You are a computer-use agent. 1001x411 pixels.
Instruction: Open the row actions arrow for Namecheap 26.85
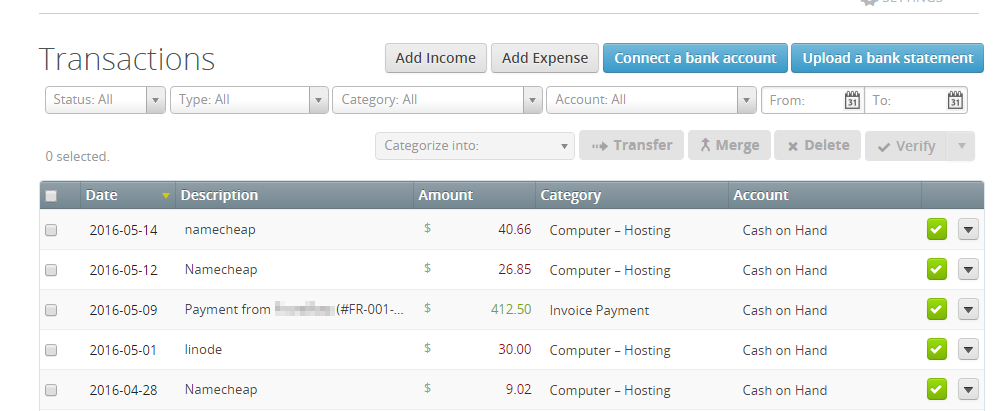tap(968, 270)
